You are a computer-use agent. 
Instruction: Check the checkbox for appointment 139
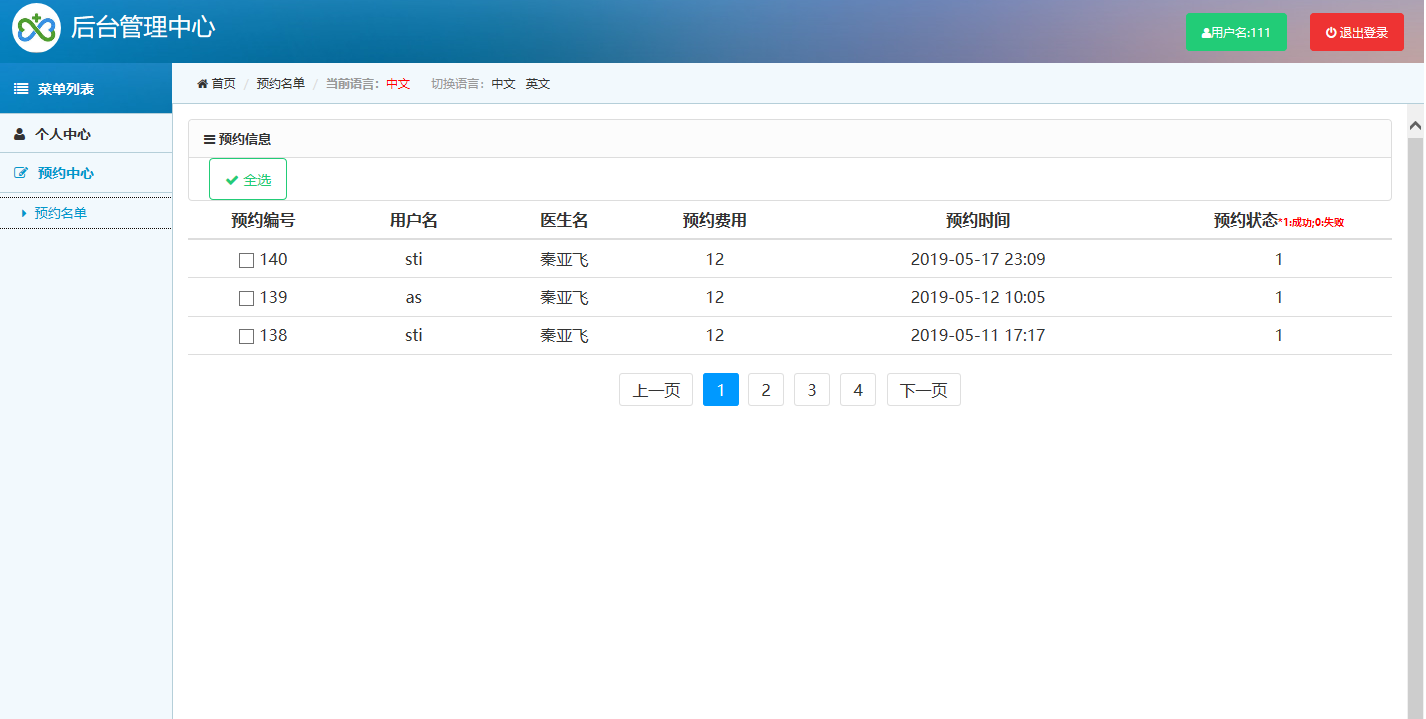click(x=245, y=297)
